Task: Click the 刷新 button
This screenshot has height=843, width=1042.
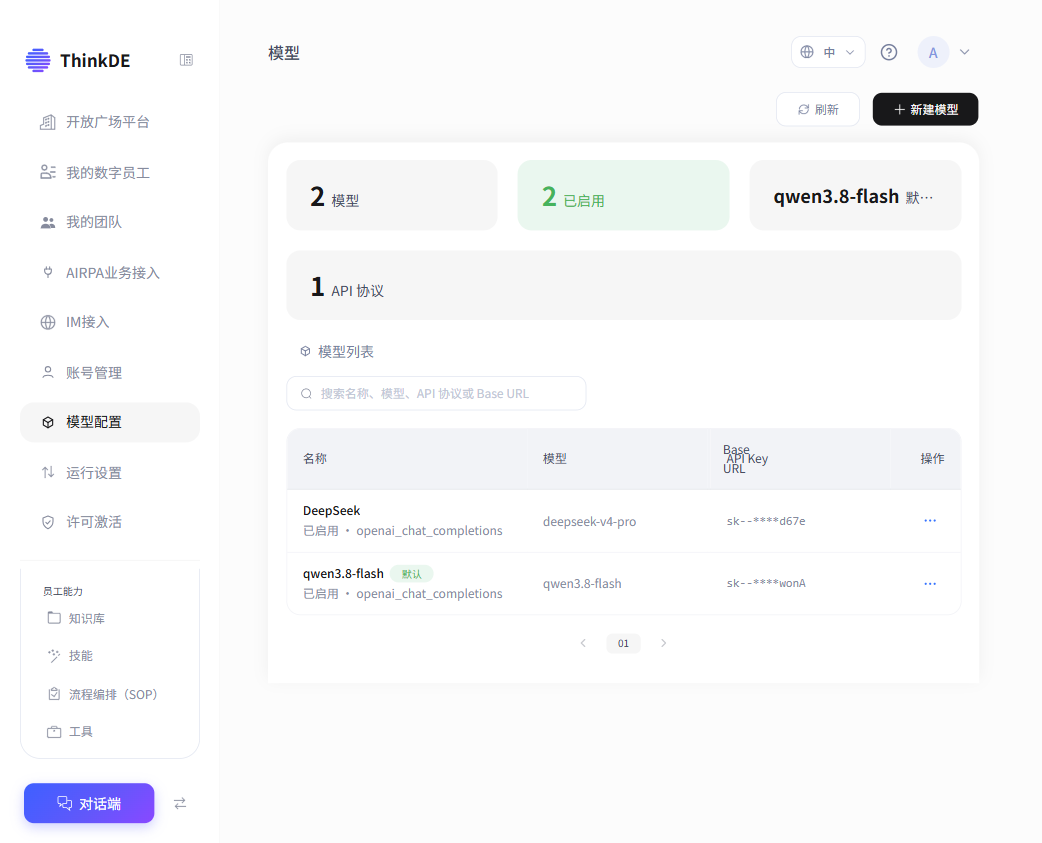Action: pos(818,110)
